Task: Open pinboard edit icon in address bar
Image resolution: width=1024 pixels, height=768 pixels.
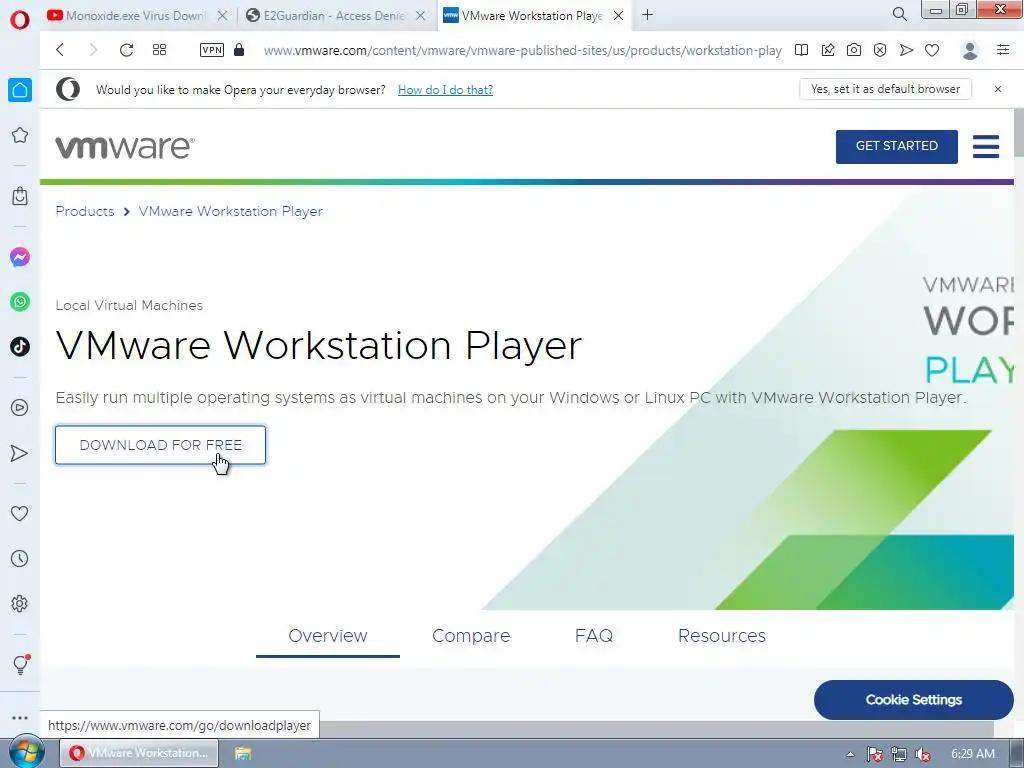Action: point(827,50)
